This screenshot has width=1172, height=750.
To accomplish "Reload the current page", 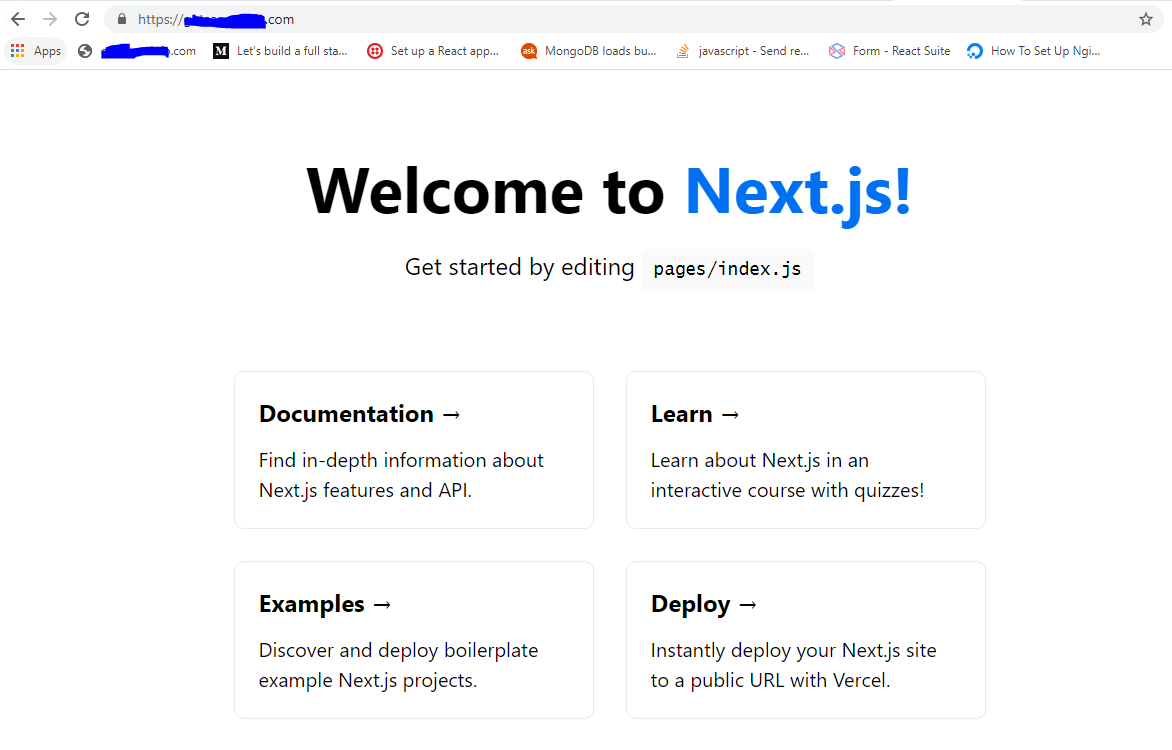I will tap(82, 19).
